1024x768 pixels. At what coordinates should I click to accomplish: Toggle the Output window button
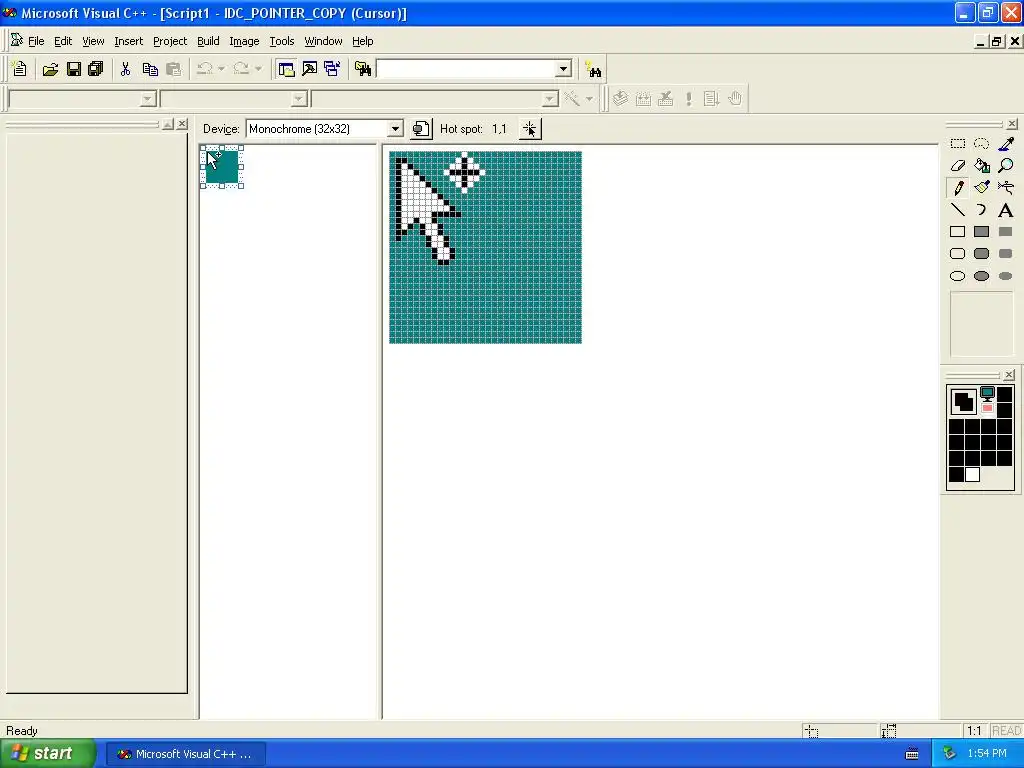coord(310,69)
